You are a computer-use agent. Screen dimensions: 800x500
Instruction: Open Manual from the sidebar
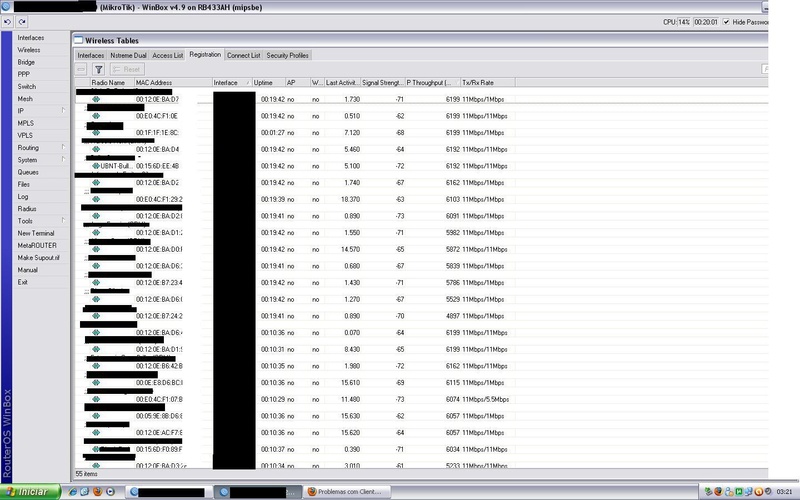(x=28, y=270)
